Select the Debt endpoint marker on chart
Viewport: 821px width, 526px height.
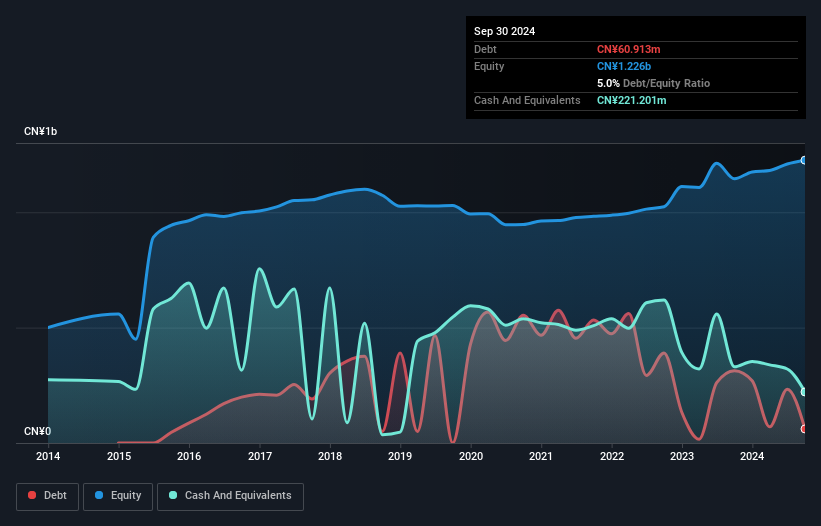click(x=804, y=429)
